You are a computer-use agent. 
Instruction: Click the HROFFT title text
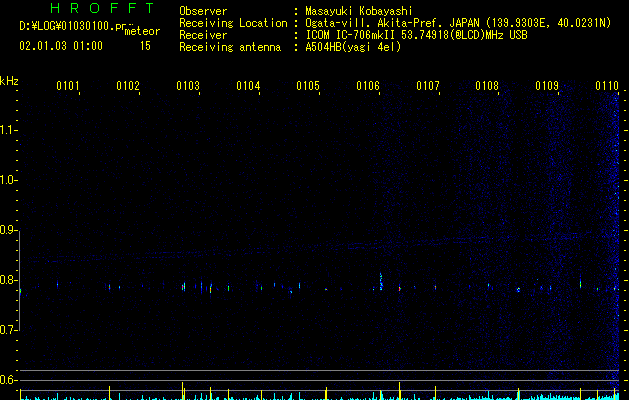click(102, 8)
